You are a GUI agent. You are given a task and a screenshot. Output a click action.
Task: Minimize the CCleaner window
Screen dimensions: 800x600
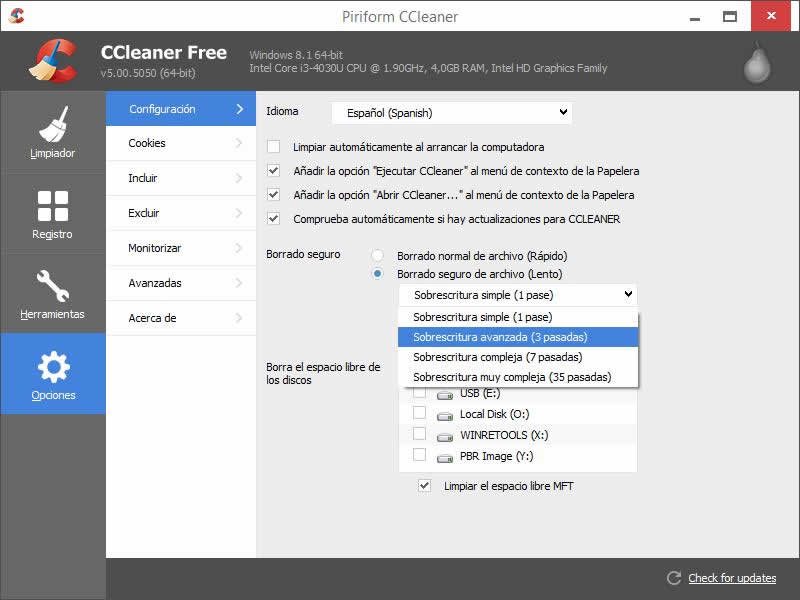pyautogui.click(x=695, y=17)
